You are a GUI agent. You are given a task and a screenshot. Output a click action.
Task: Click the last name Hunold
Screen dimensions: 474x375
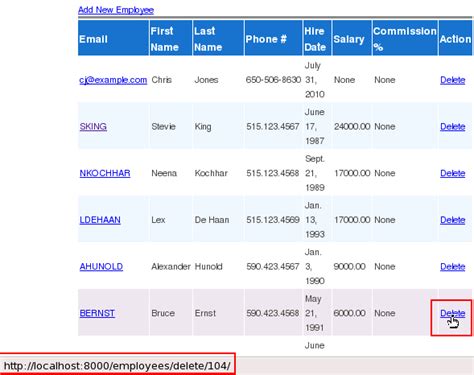[x=209, y=267]
